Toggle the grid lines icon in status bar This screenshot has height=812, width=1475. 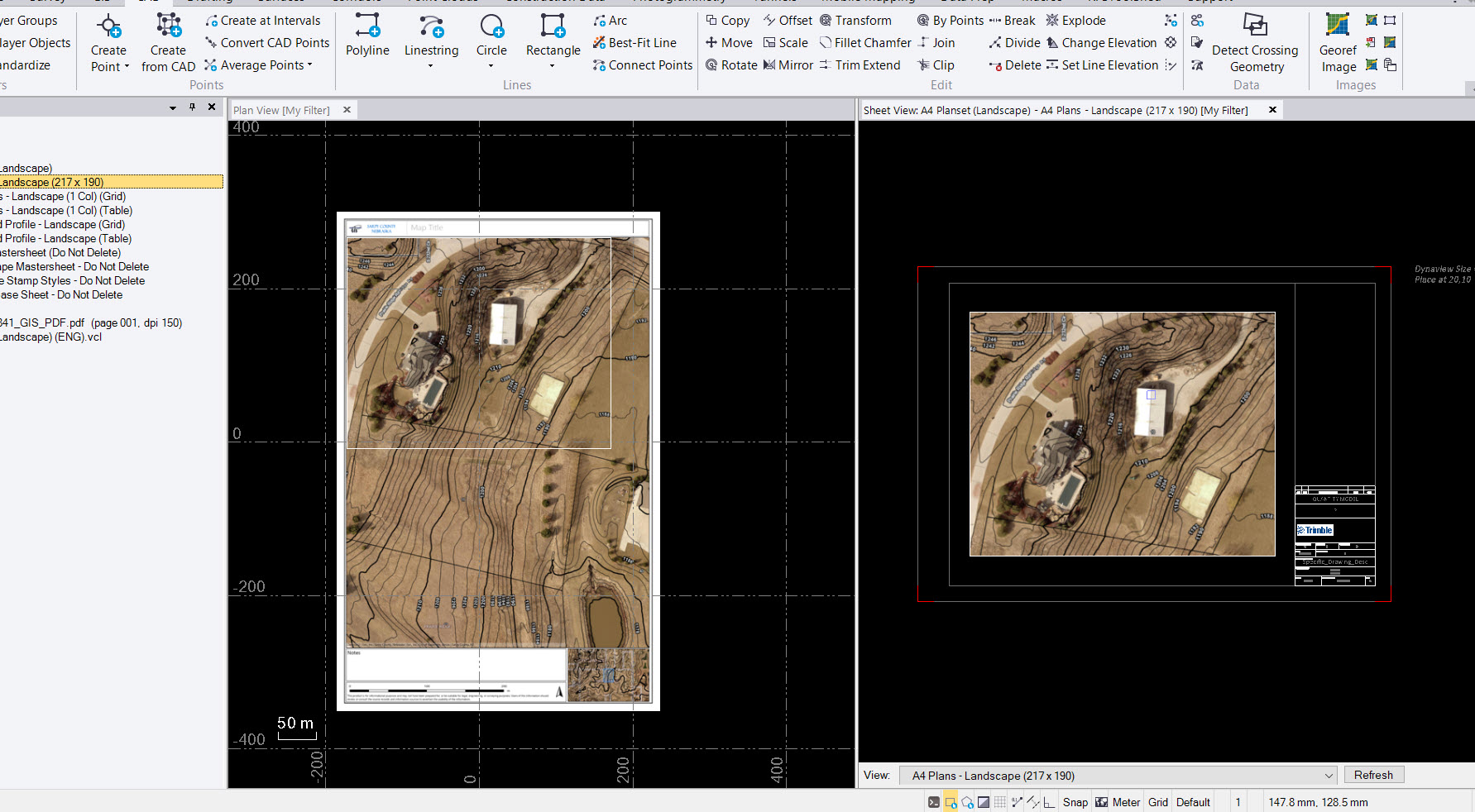point(1000,802)
